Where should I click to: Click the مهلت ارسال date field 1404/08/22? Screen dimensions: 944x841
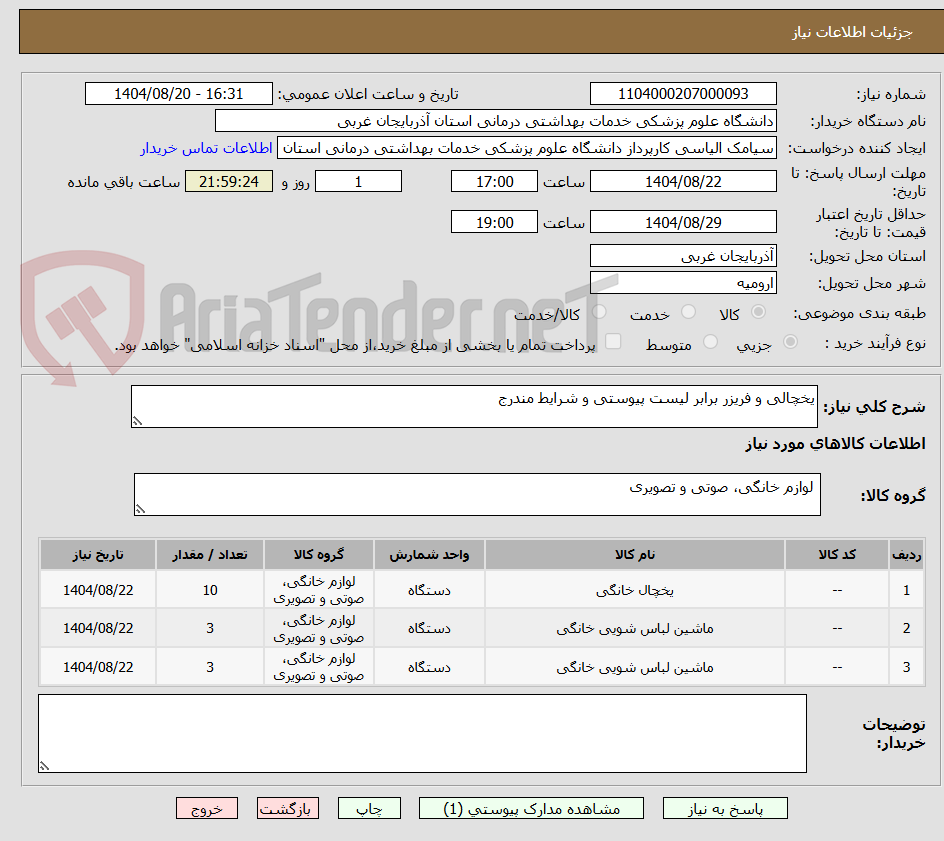(684, 181)
